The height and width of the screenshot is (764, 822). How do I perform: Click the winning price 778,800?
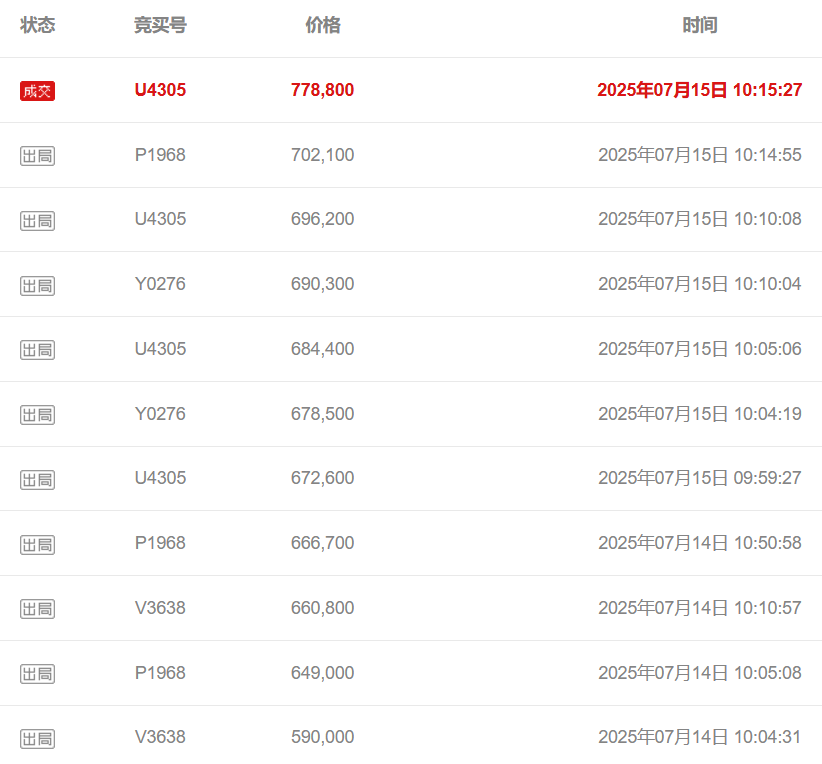[322, 90]
